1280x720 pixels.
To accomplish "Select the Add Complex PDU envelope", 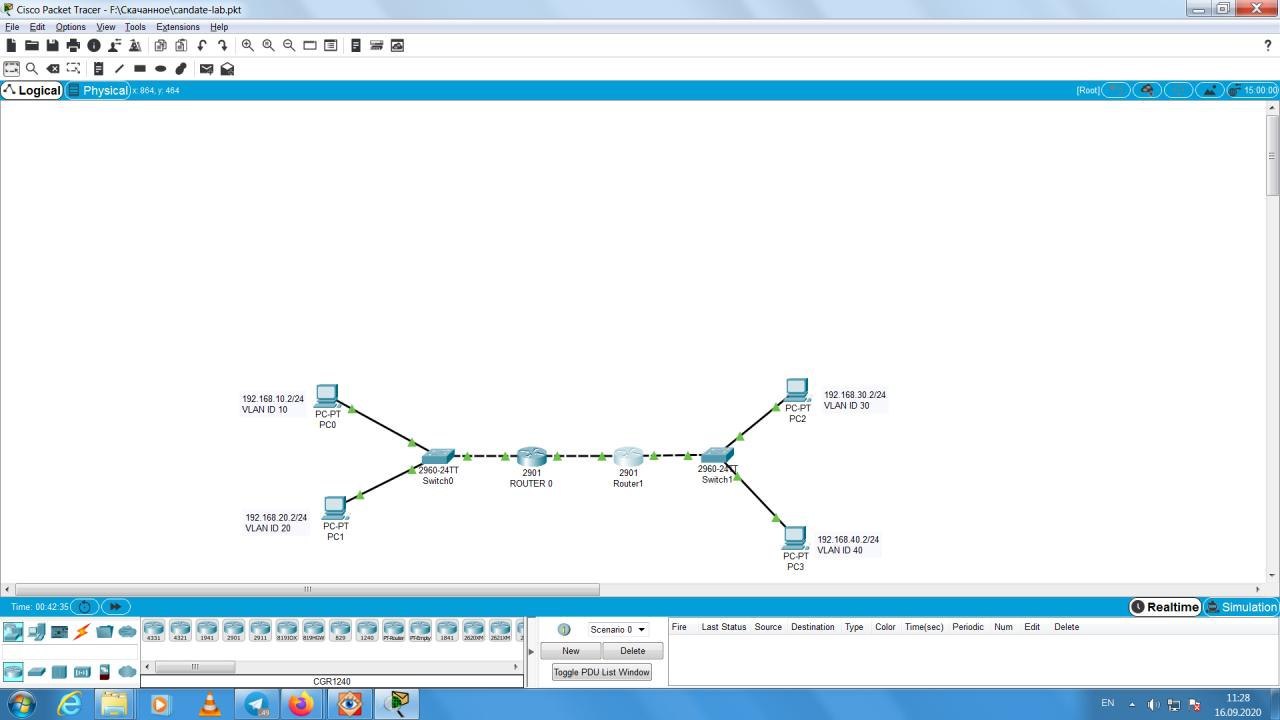I will pyautogui.click(x=227, y=69).
